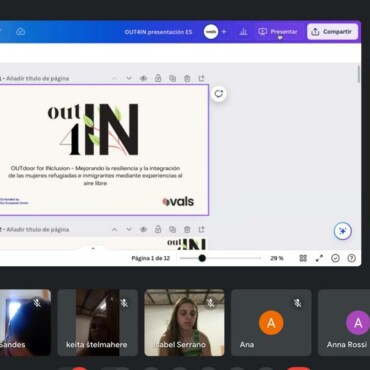The image size is (370, 370).
Task: Hide page 1 with eye icon
Action: point(143,78)
